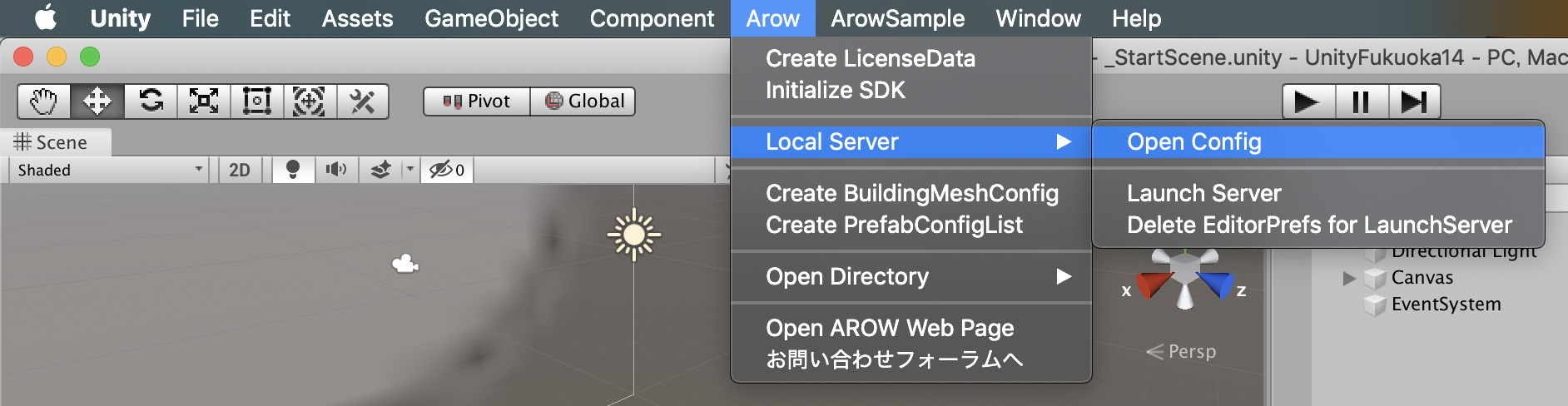
Task: Open the File menu
Action: [x=201, y=18]
